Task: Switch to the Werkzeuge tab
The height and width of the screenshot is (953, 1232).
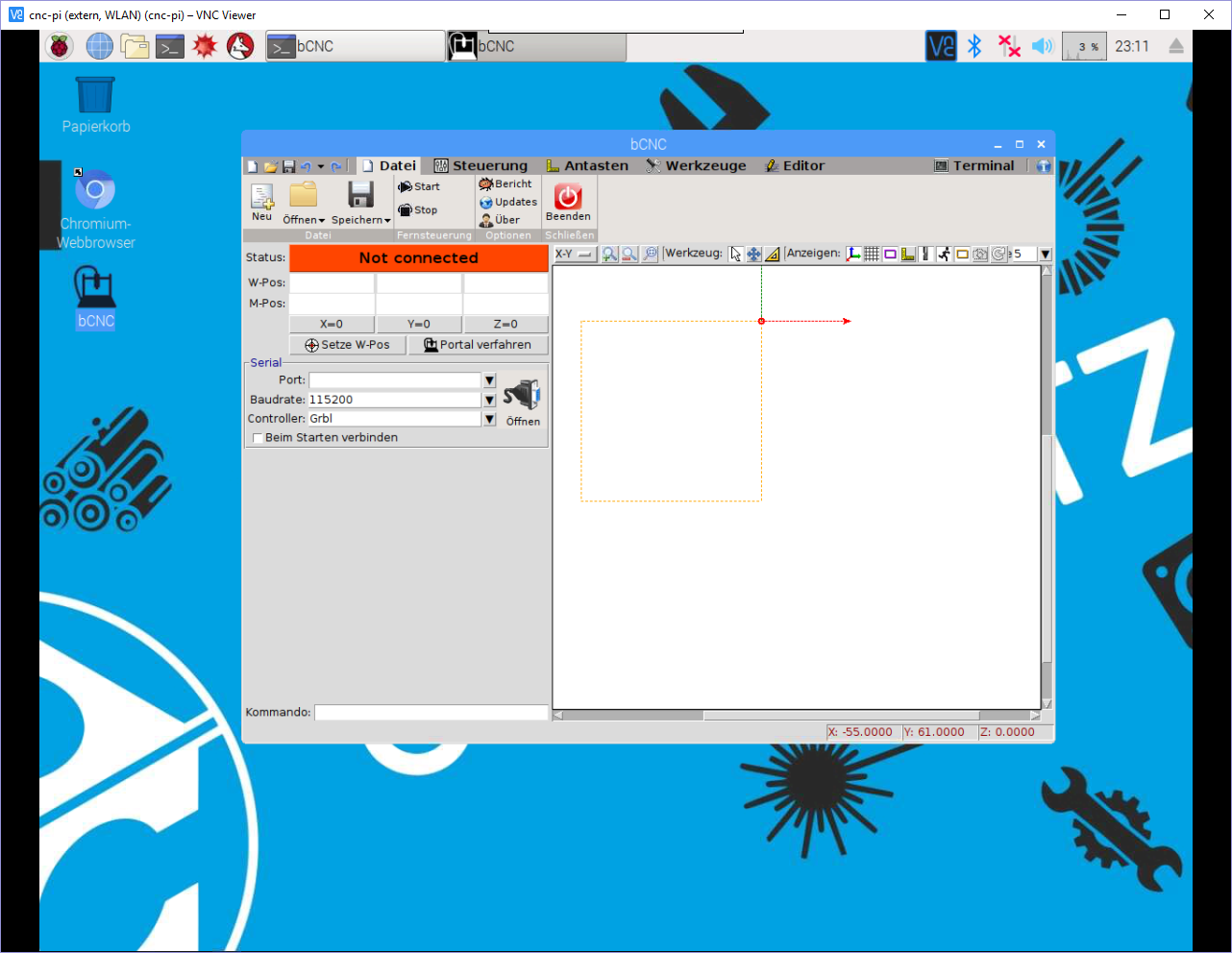Action: (696, 165)
